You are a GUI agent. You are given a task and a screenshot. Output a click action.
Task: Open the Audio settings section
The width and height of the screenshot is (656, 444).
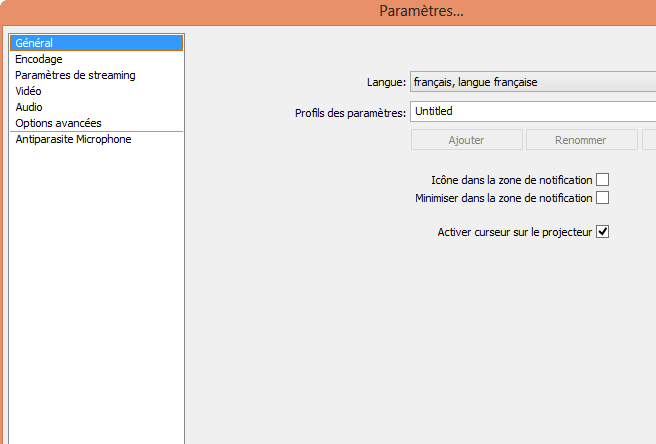pos(96,107)
